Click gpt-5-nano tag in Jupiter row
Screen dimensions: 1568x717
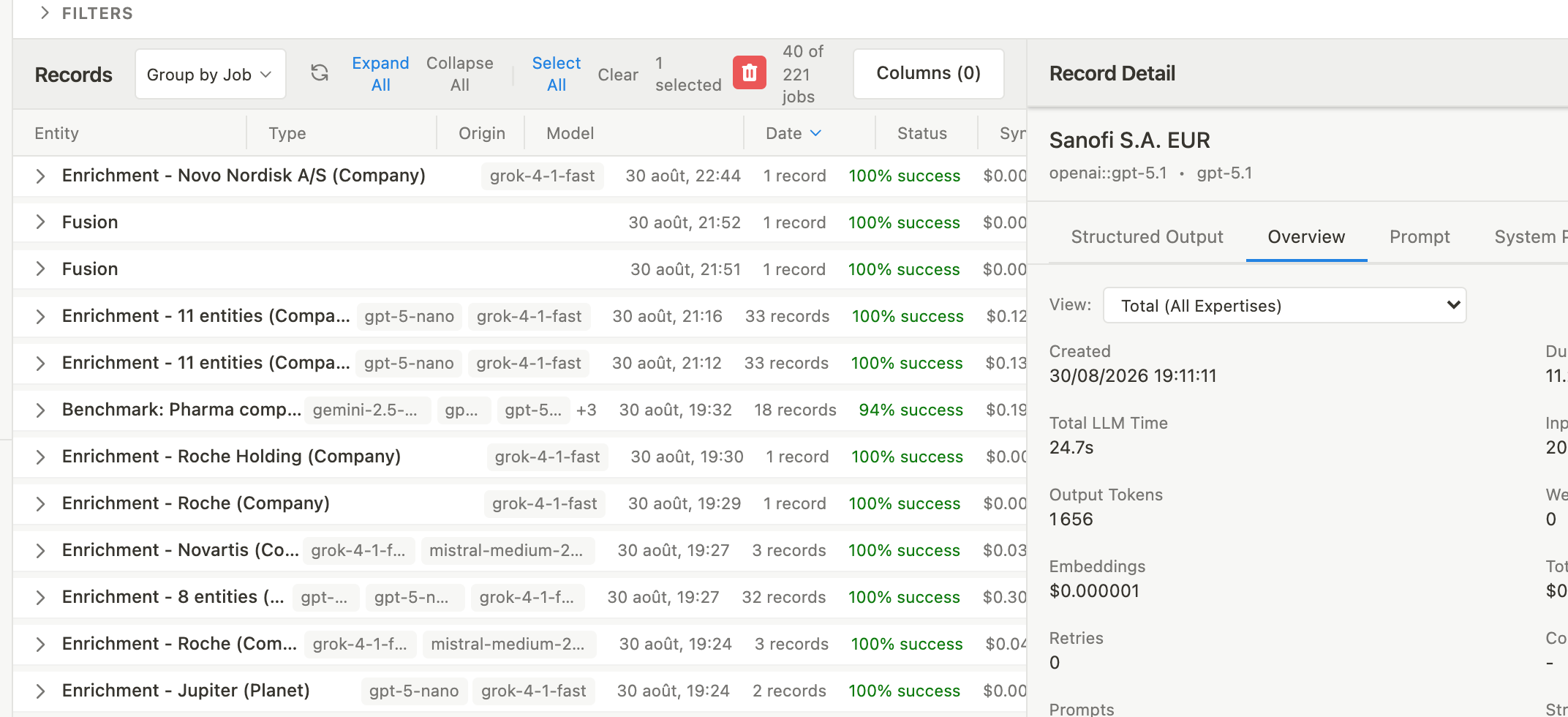[x=413, y=691]
